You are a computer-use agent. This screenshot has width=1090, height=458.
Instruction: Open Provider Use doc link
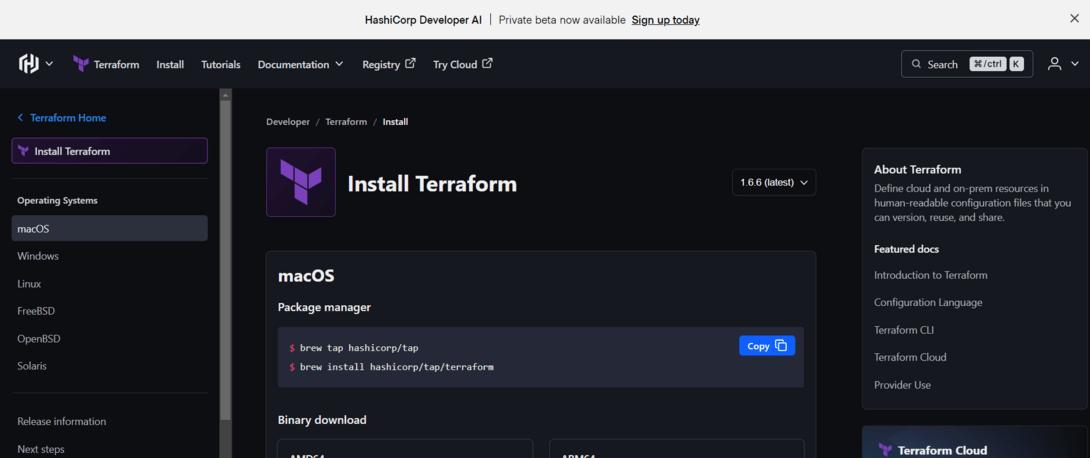(902, 385)
